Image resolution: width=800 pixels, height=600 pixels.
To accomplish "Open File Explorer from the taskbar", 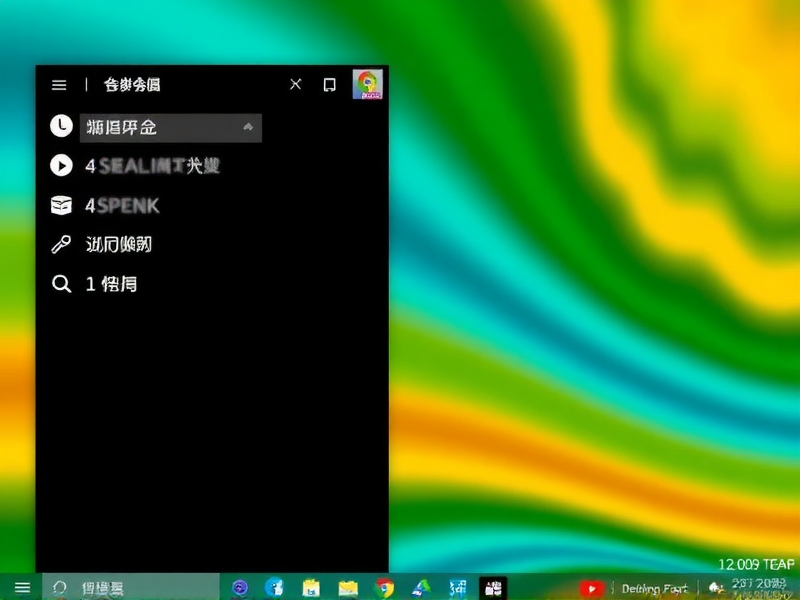I will (x=348, y=588).
